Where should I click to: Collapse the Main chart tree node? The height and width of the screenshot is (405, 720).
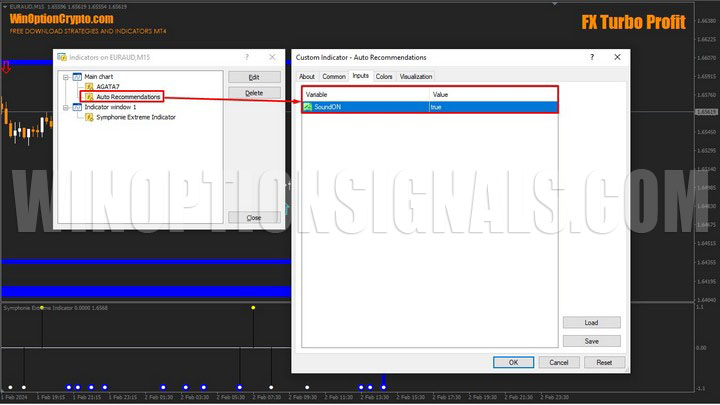pos(65,76)
